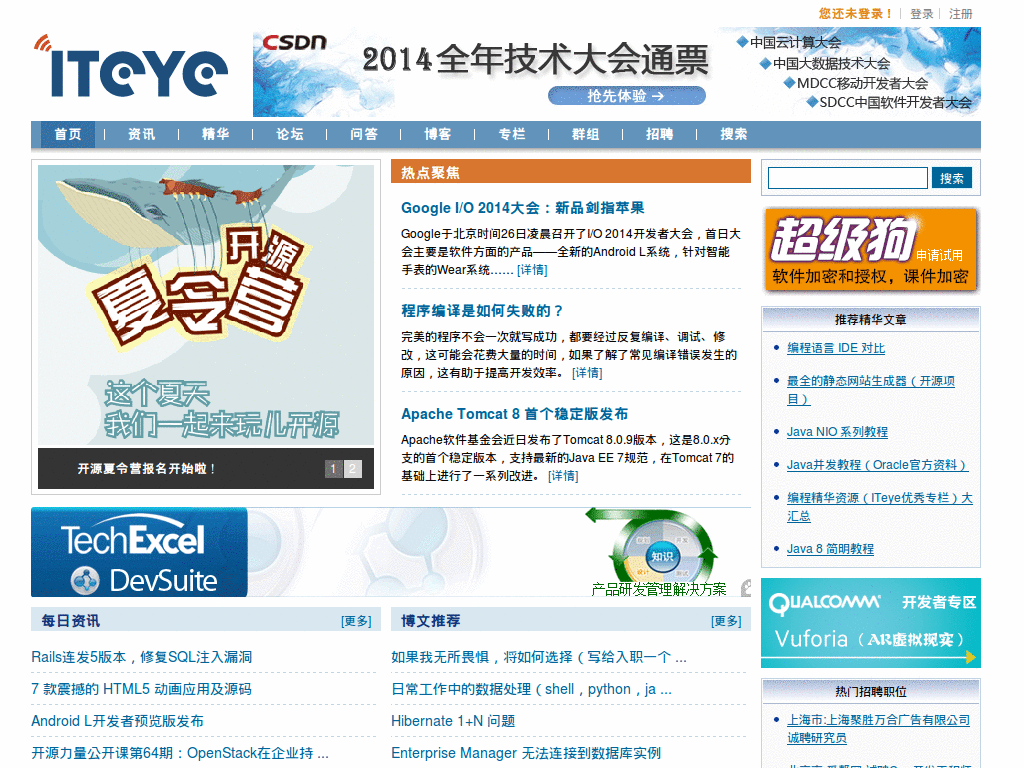Select 招聘 in the navigation bar

(660, 134)
